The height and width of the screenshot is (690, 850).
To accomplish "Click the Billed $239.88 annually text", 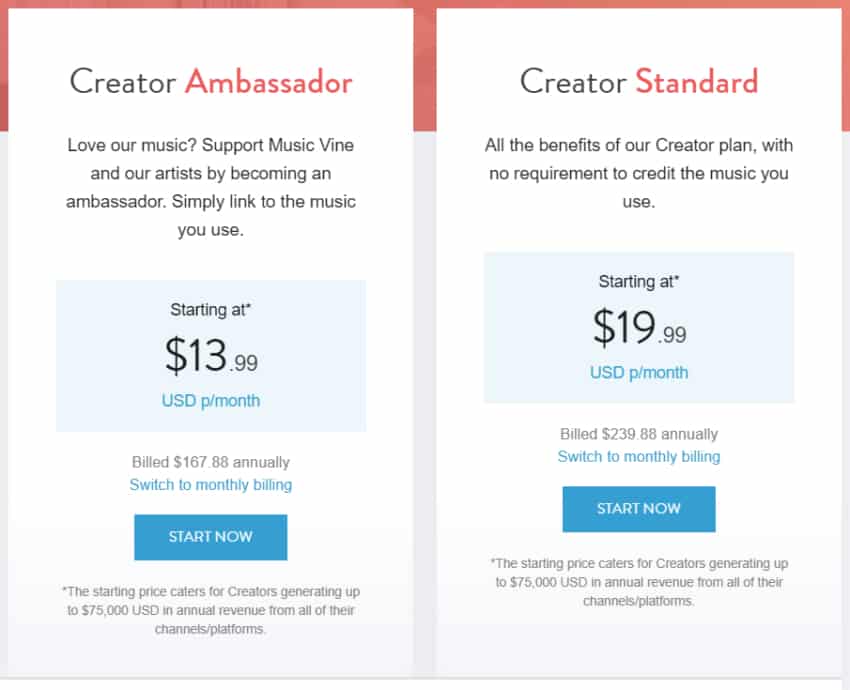I will point(639,434).
